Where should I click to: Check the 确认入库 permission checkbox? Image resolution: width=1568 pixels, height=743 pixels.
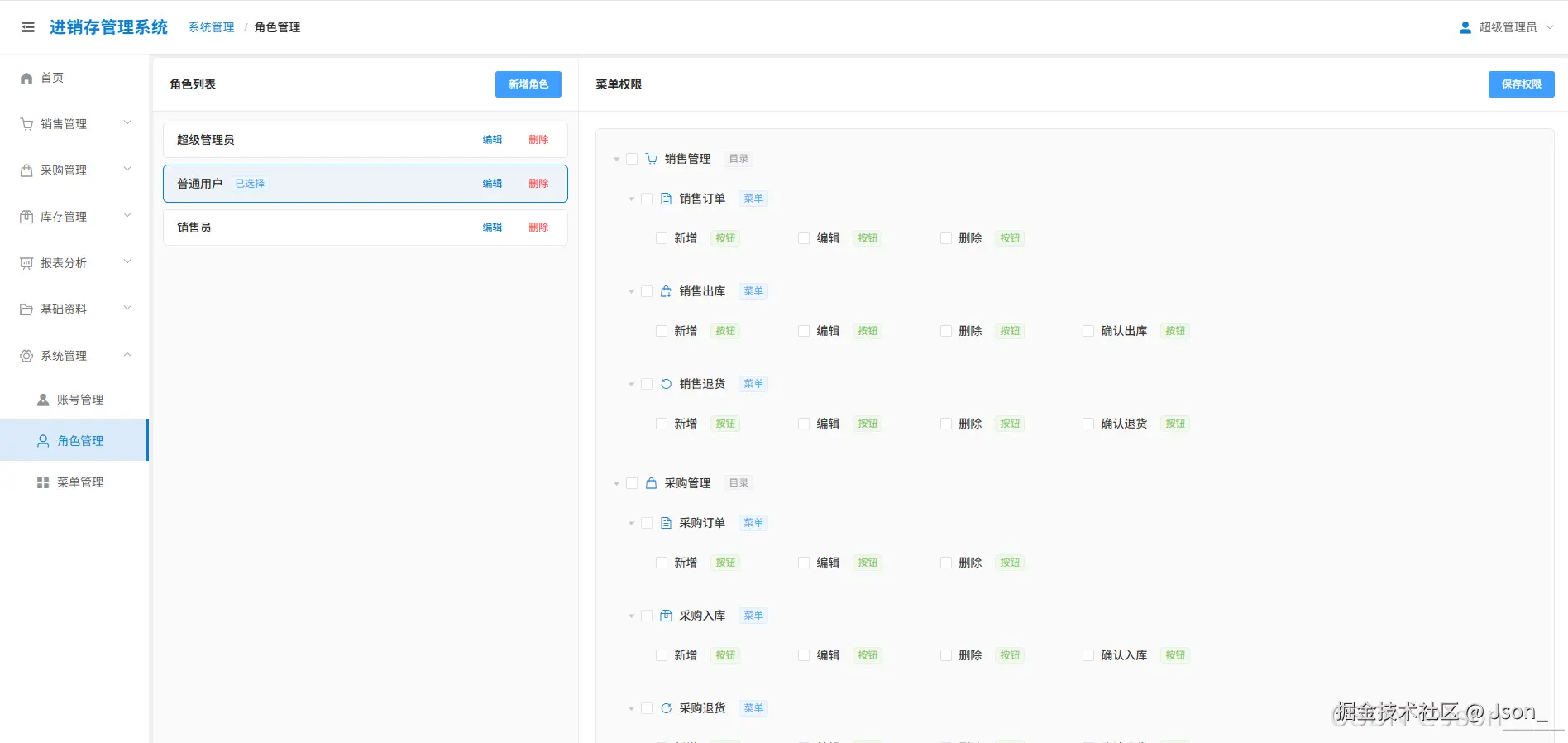1088,655
